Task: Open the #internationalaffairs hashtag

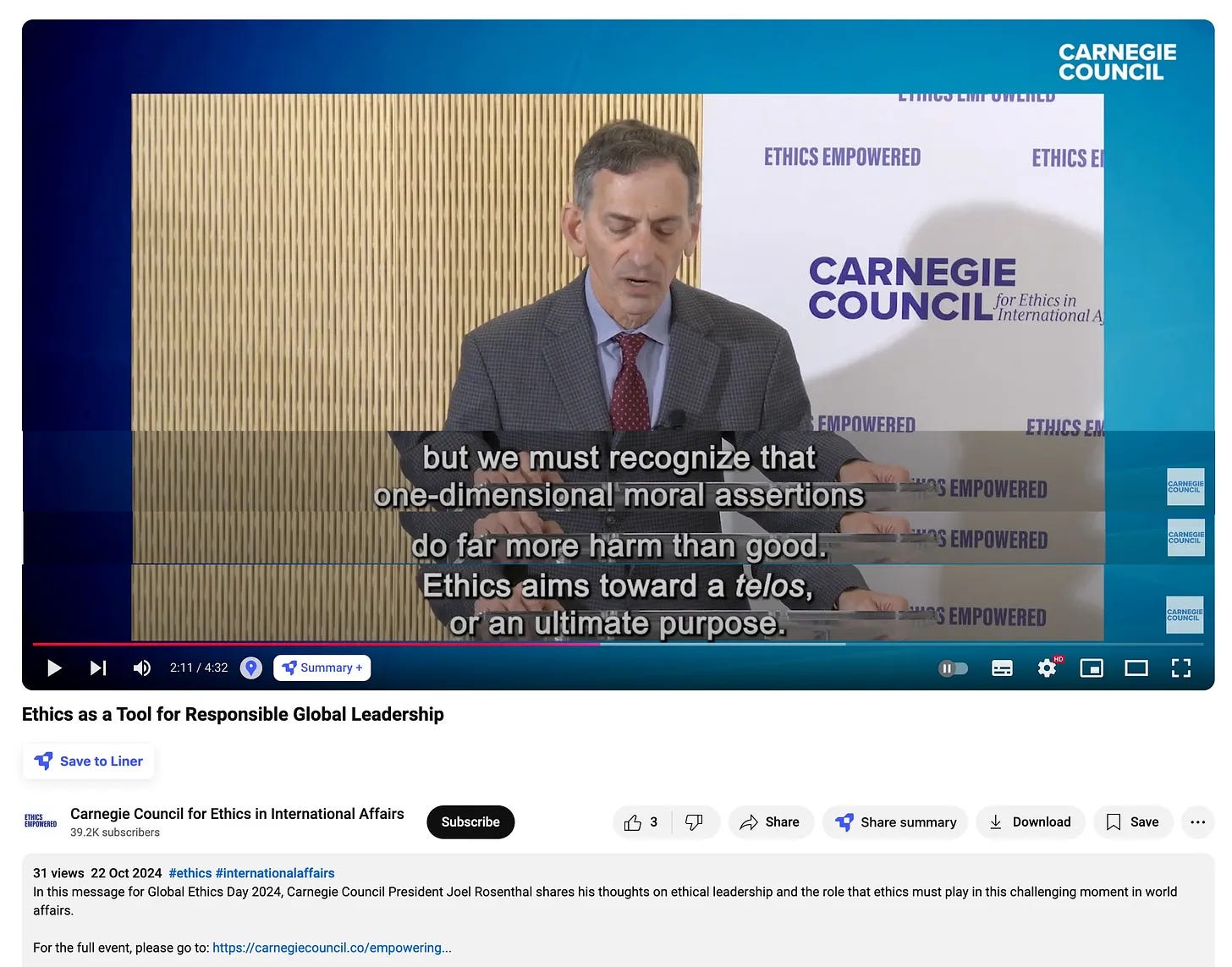Action: tap(275, 873)
